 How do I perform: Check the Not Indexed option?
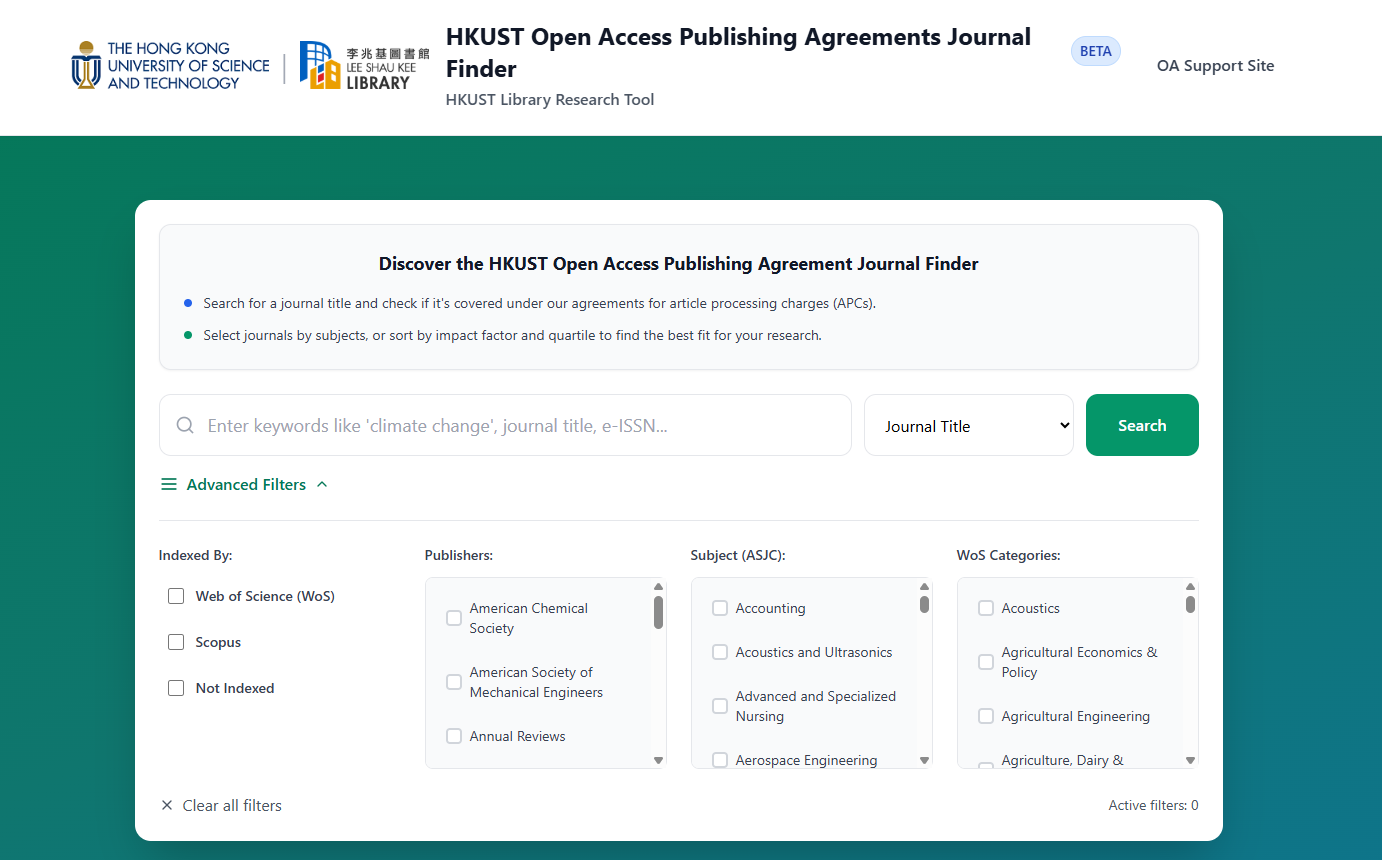176,688
